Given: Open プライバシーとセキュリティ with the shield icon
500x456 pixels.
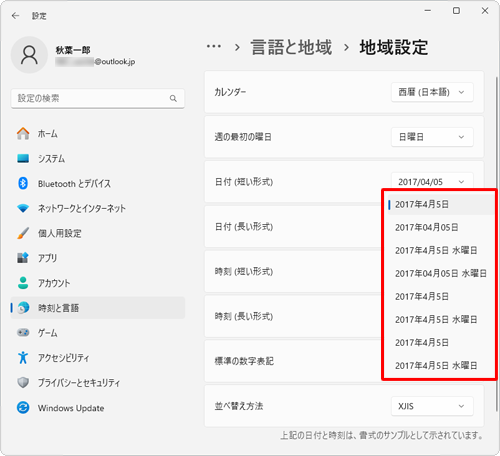Looking at the screenshot, I should pyautogui.click(x=98, y=383).
